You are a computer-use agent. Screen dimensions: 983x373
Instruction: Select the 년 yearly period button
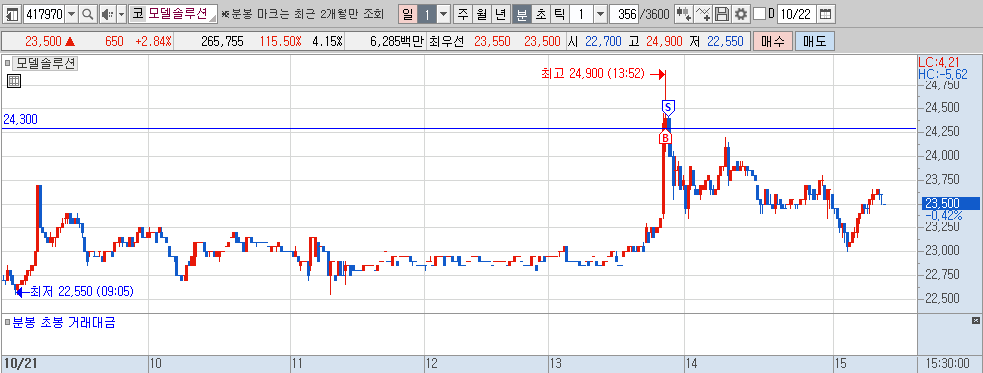click(x=500, y=14)
